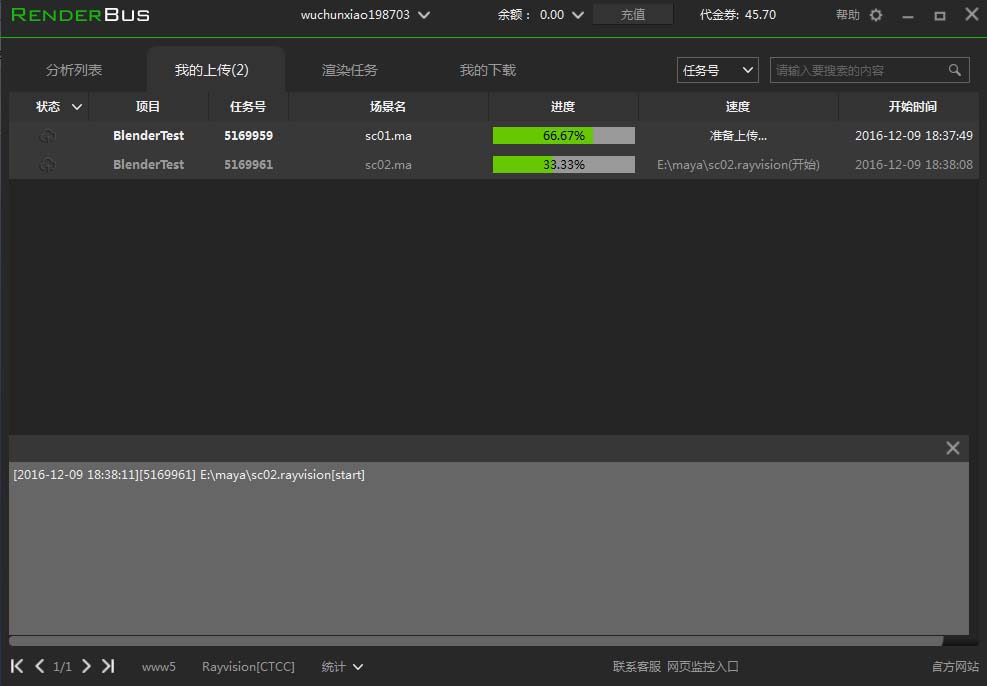This screenshot has width=987, height=686.
Task: Click scene name sc01.ma
Action: (388, 135)
